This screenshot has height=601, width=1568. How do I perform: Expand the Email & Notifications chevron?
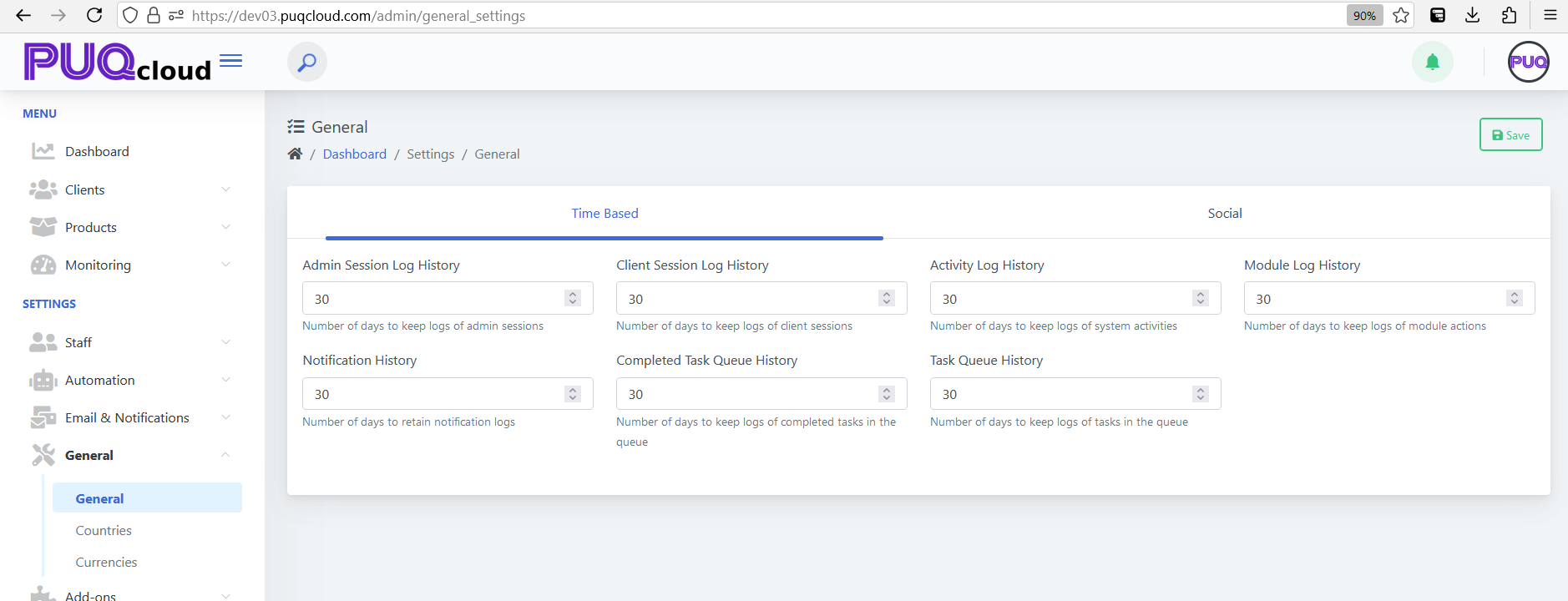click(225, 417)
